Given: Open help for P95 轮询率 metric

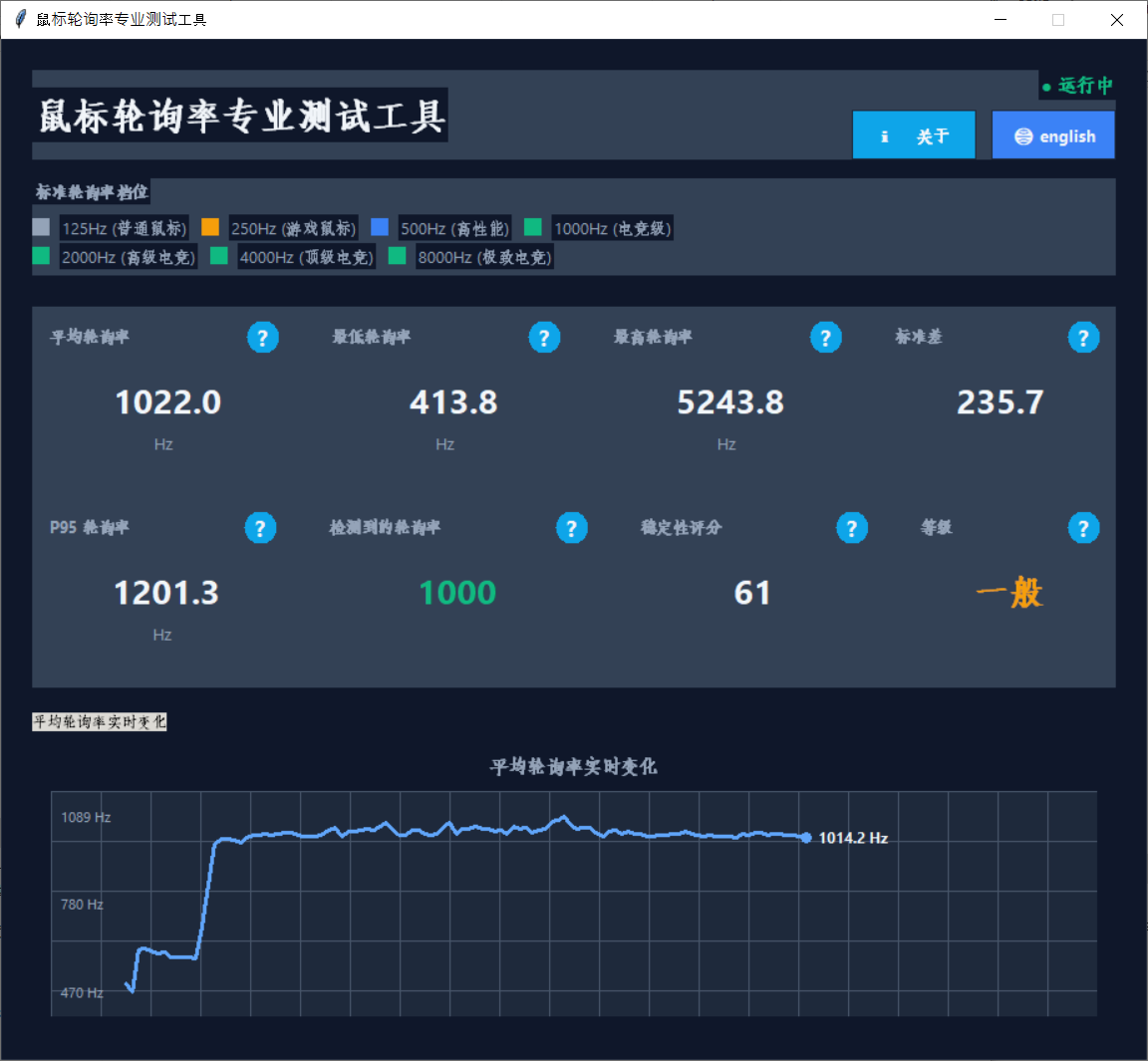Looking at the screenshot, I should pyautogui.click(x=260, y=527).
